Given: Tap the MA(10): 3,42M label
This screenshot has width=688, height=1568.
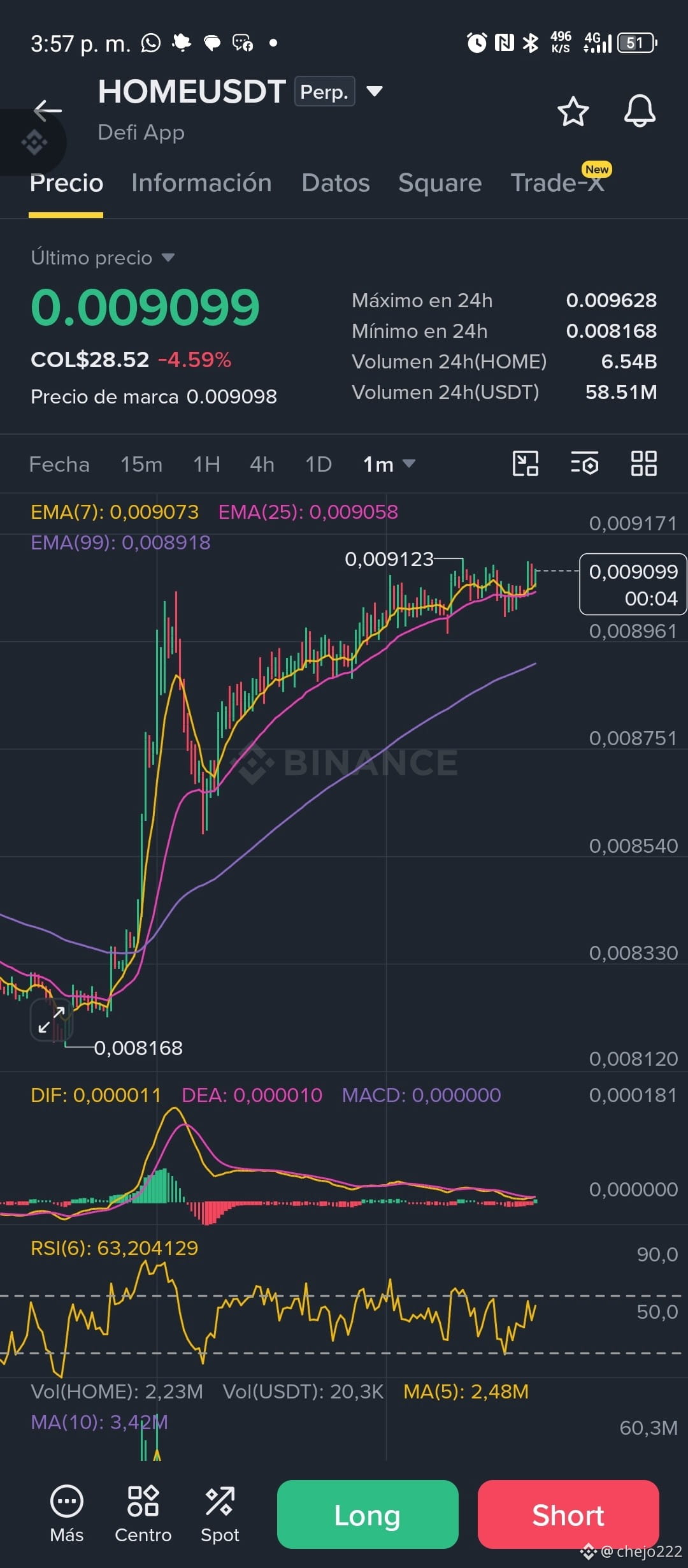Looking at the screenshot, I should pos(99,1422).
